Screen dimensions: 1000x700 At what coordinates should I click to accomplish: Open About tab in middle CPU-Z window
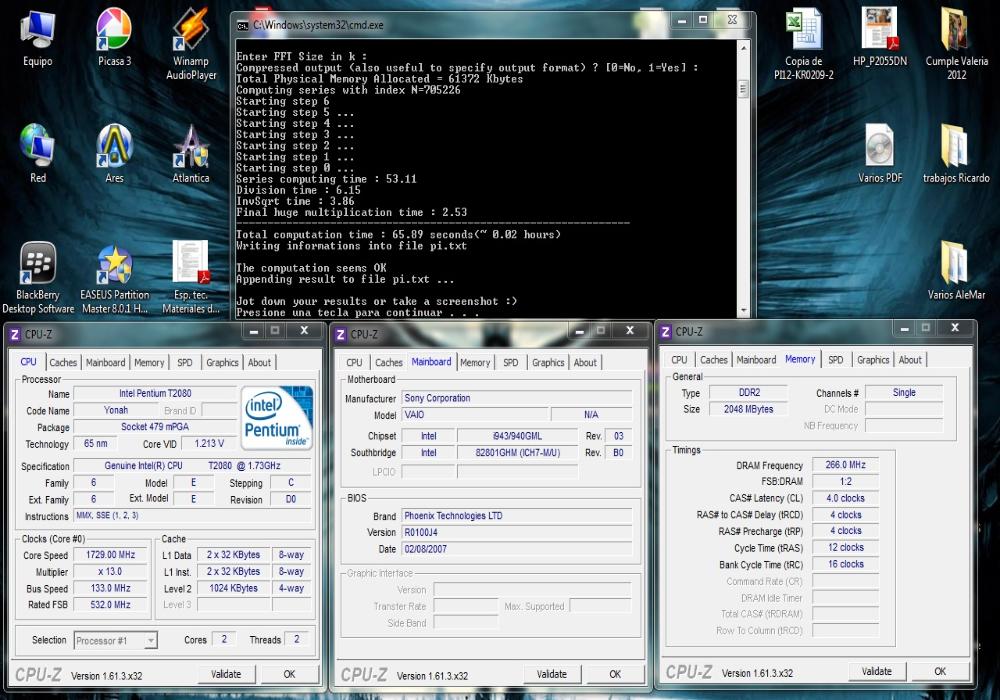tap(585, 362)
